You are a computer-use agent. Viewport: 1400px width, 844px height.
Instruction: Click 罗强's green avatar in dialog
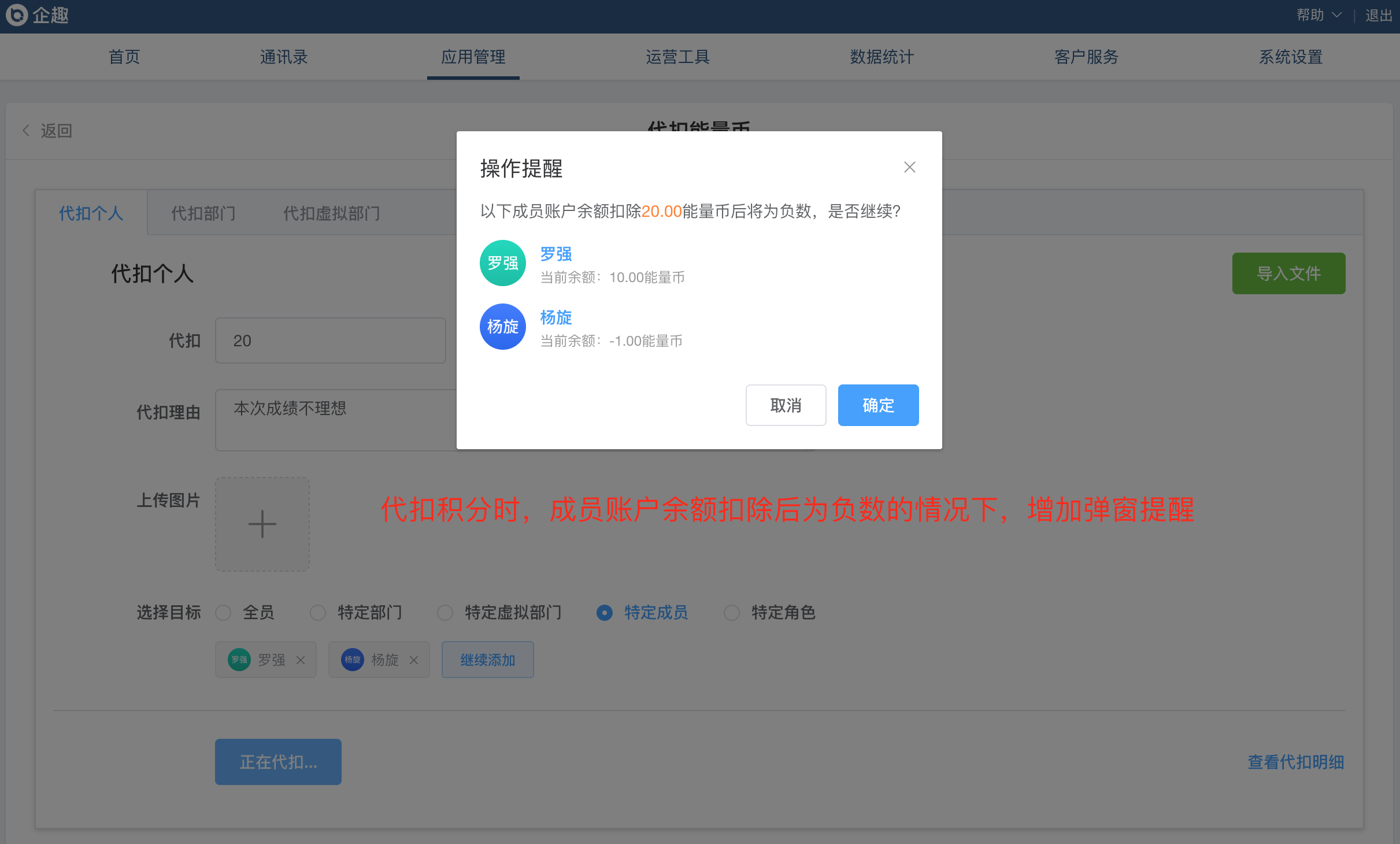502,263
